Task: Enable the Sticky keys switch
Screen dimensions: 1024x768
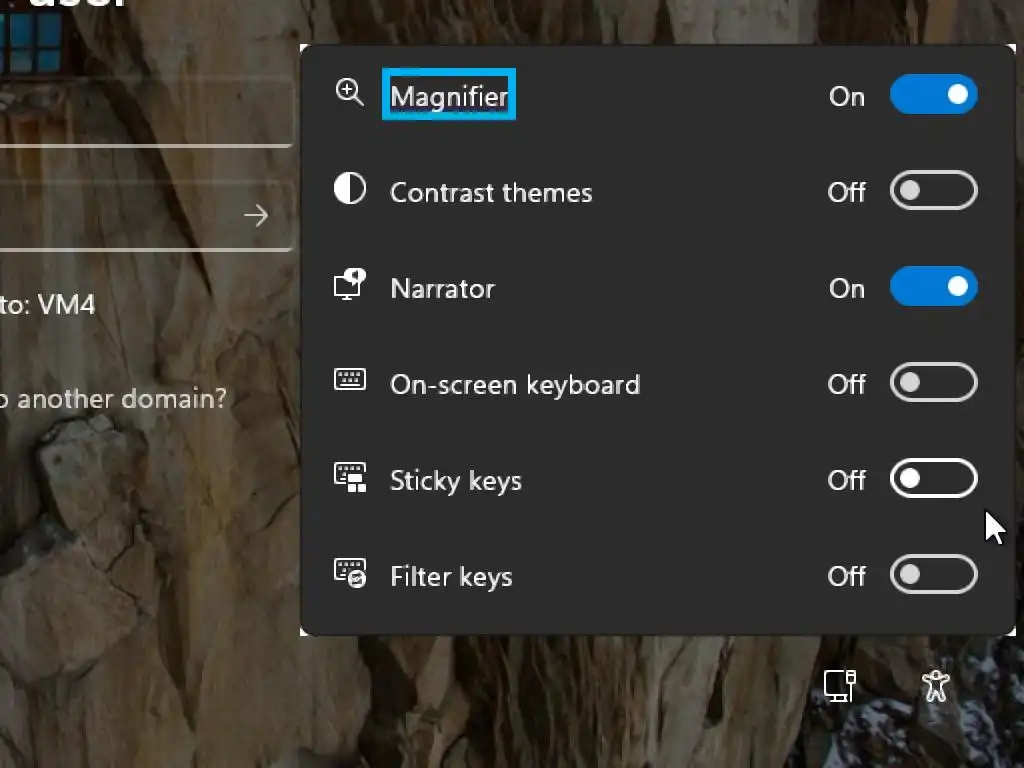Action: click(x=933, y=479)
